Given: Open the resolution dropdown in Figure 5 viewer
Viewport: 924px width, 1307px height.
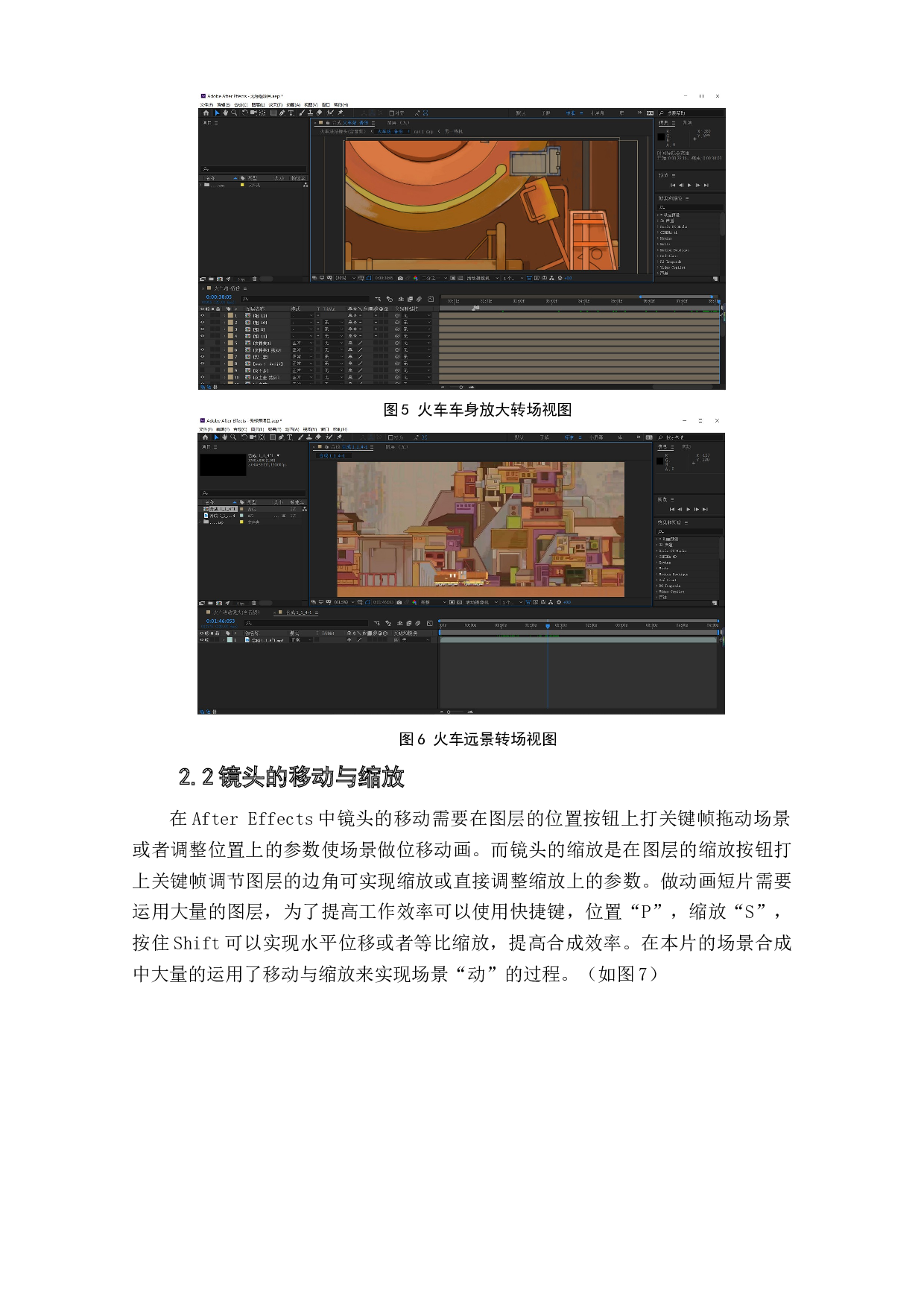Looking at the screenshot, I should [x=434, y=278].
